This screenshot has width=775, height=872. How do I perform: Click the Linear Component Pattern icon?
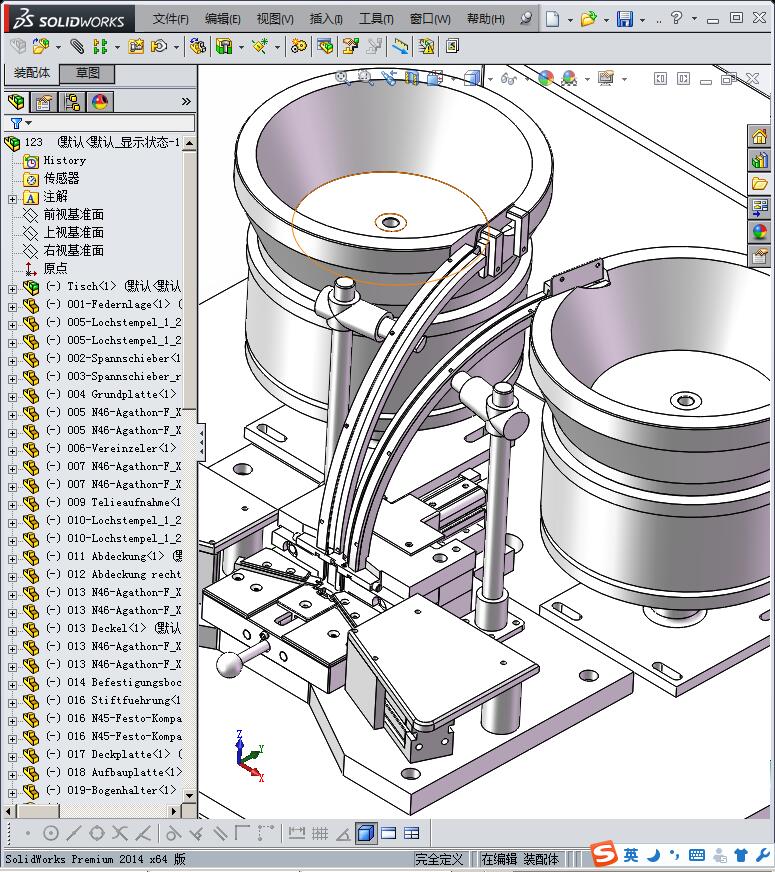point(100,46)
